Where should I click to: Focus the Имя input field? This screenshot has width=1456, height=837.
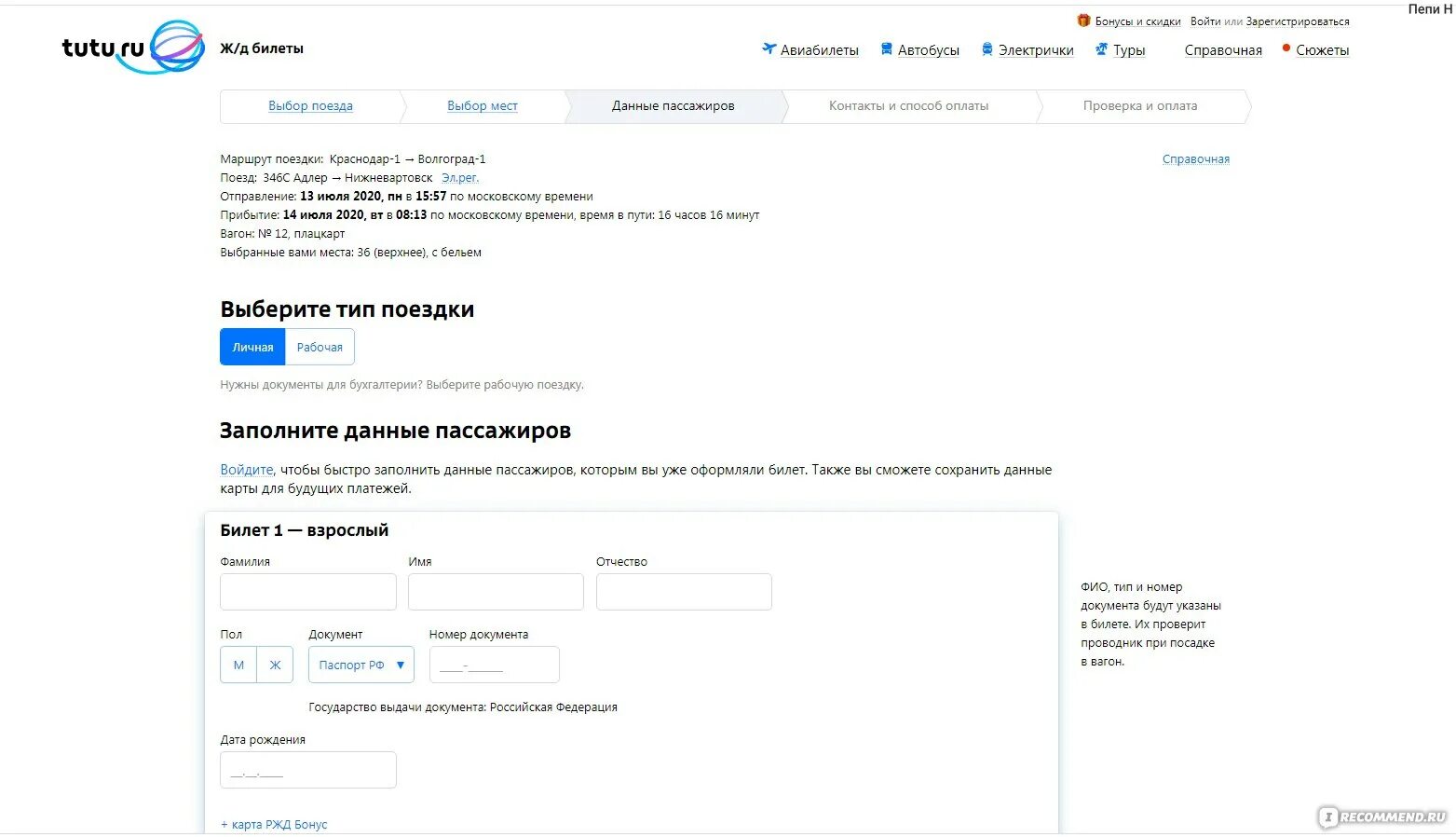496,592
